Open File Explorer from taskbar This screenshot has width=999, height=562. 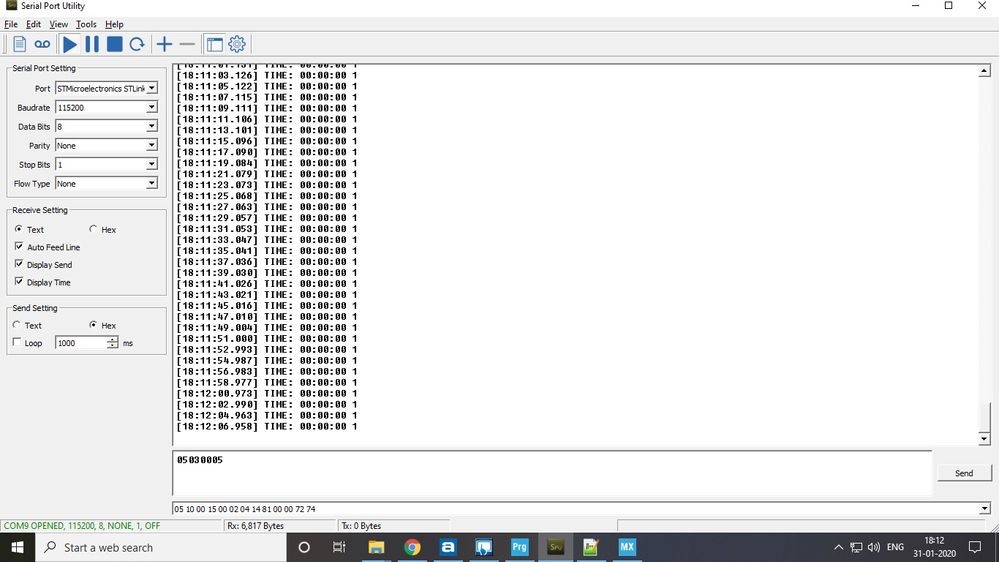click(x=377, y=547)
